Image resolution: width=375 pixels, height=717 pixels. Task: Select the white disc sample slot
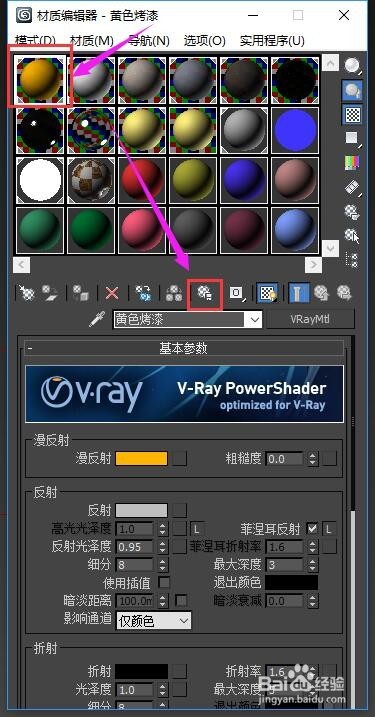(40, 181)
